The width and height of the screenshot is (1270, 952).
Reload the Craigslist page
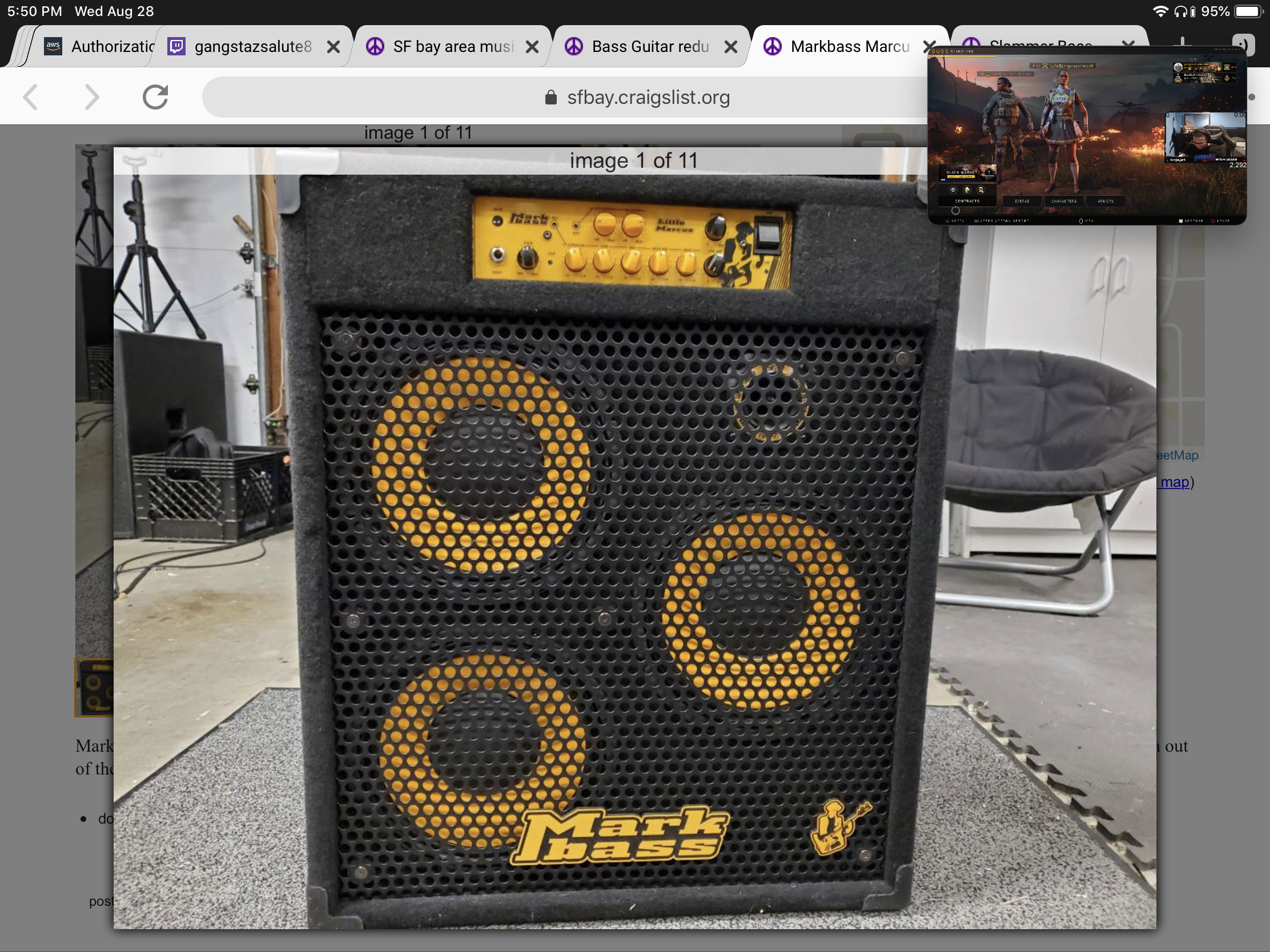[x=155, y=97]
